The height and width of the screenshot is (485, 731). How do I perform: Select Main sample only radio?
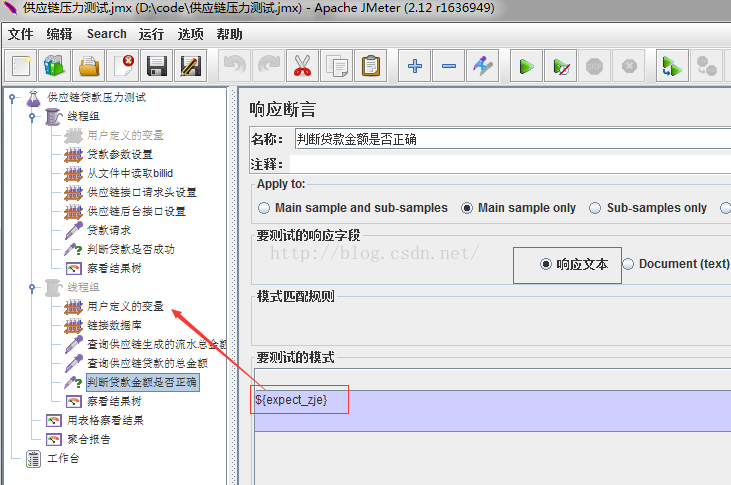click(467, 208)
